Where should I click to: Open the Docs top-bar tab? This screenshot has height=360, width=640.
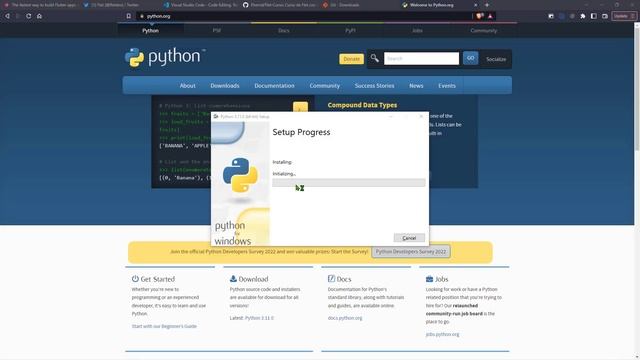(284, 31)
